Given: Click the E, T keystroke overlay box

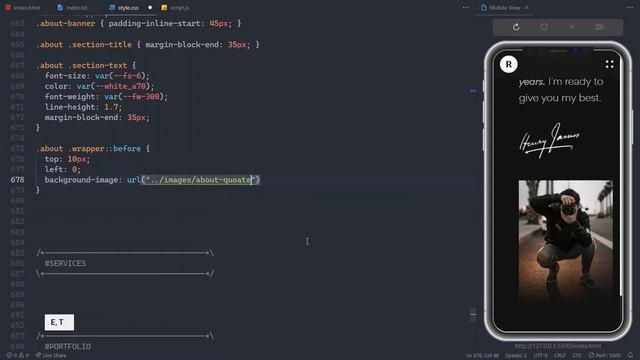Looking at the screenshot, I should [59, 322].
